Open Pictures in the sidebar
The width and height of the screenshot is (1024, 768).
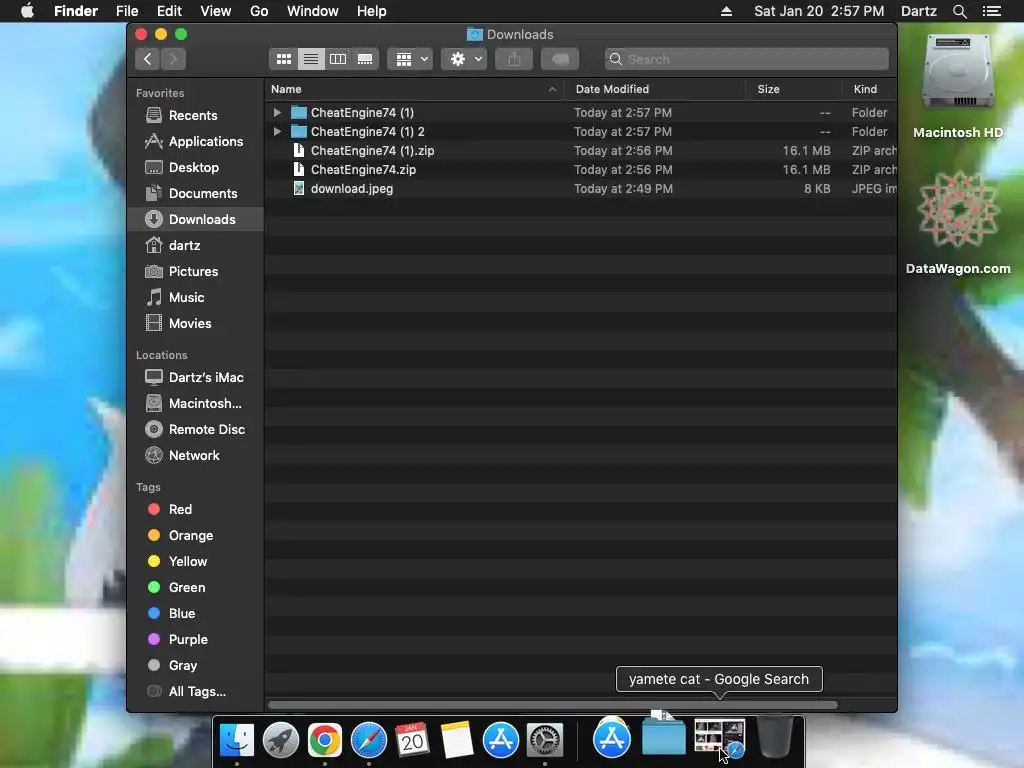195,271
